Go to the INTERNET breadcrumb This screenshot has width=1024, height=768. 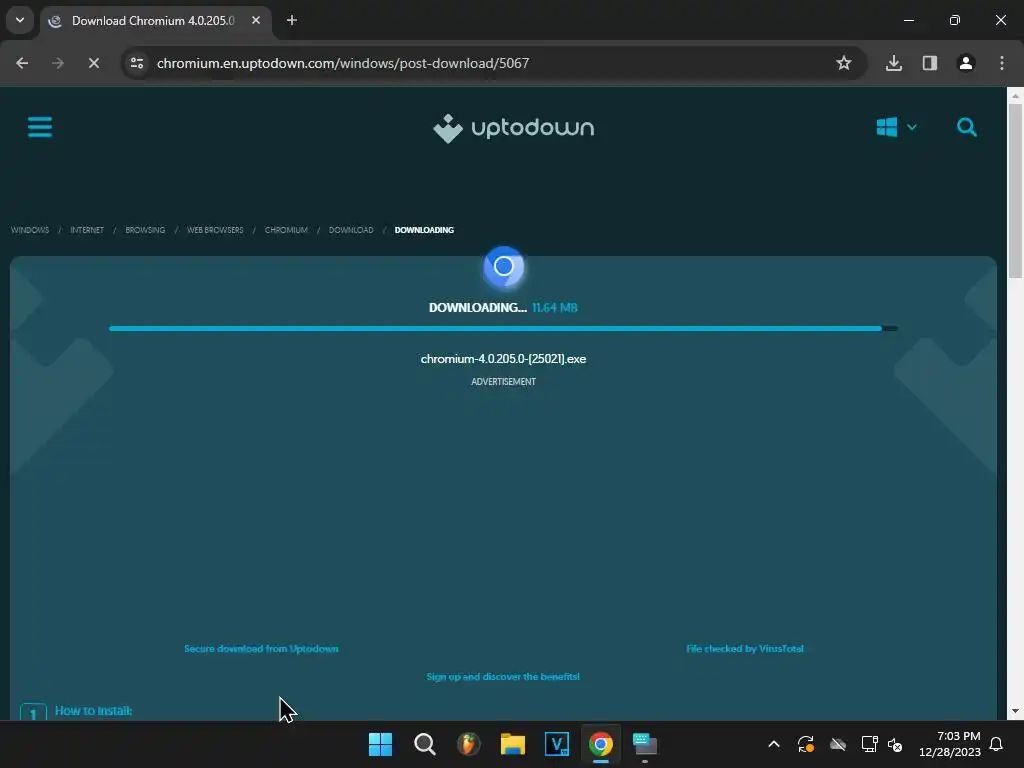(87, 230)
